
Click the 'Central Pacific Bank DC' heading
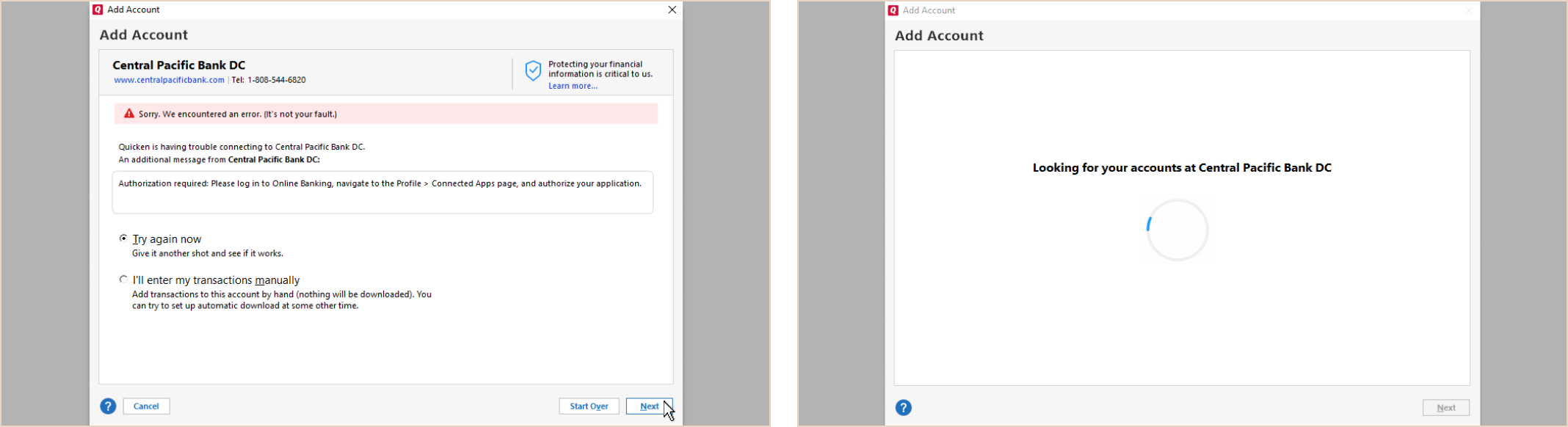coord(179,65)
